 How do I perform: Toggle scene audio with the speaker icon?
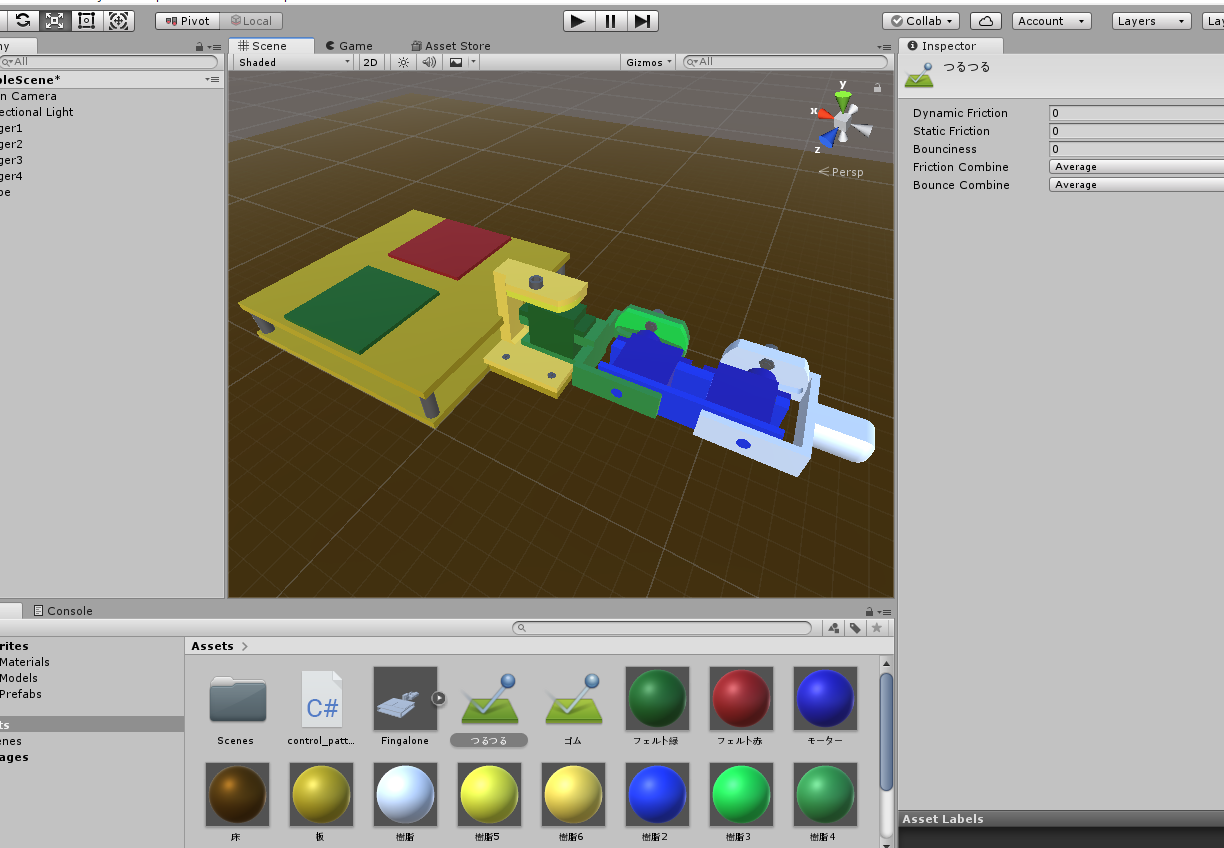(x=428, y=61)
